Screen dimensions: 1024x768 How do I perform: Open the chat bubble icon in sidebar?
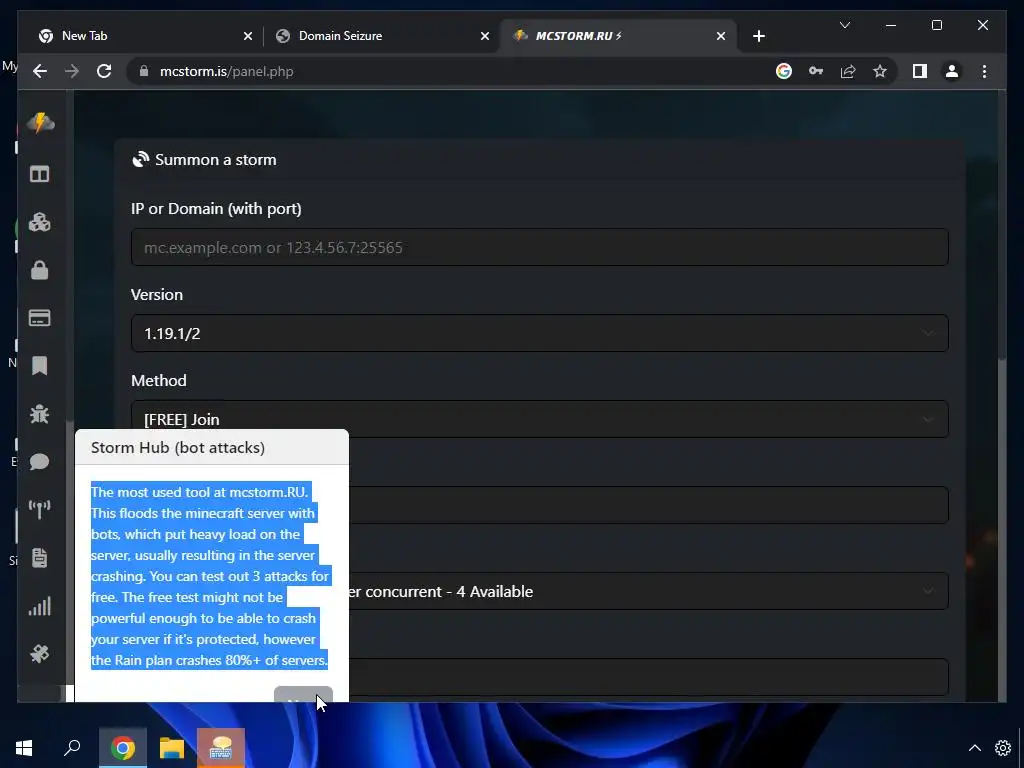coord(39,462)
